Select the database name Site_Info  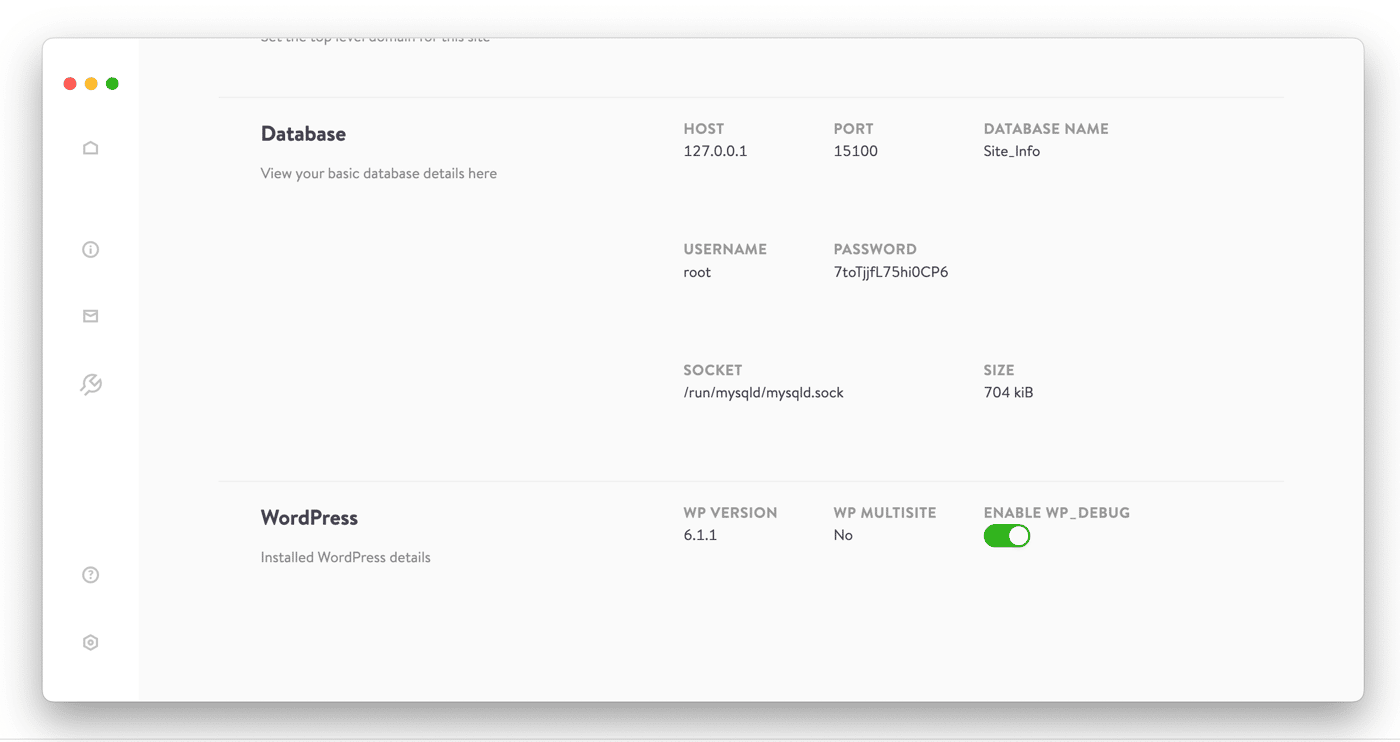[1011, 151]
